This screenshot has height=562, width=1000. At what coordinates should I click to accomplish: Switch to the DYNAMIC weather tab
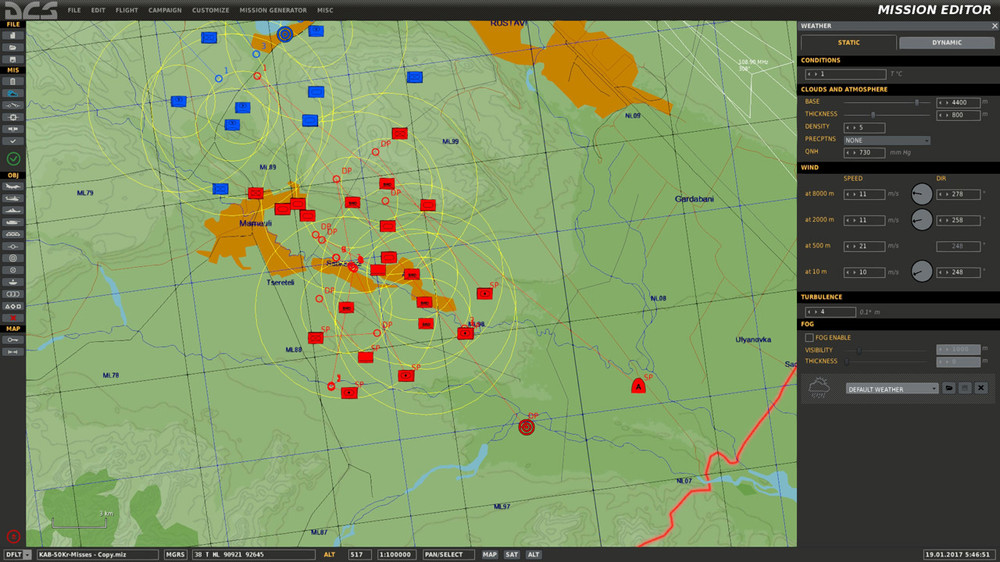point(946,43)
